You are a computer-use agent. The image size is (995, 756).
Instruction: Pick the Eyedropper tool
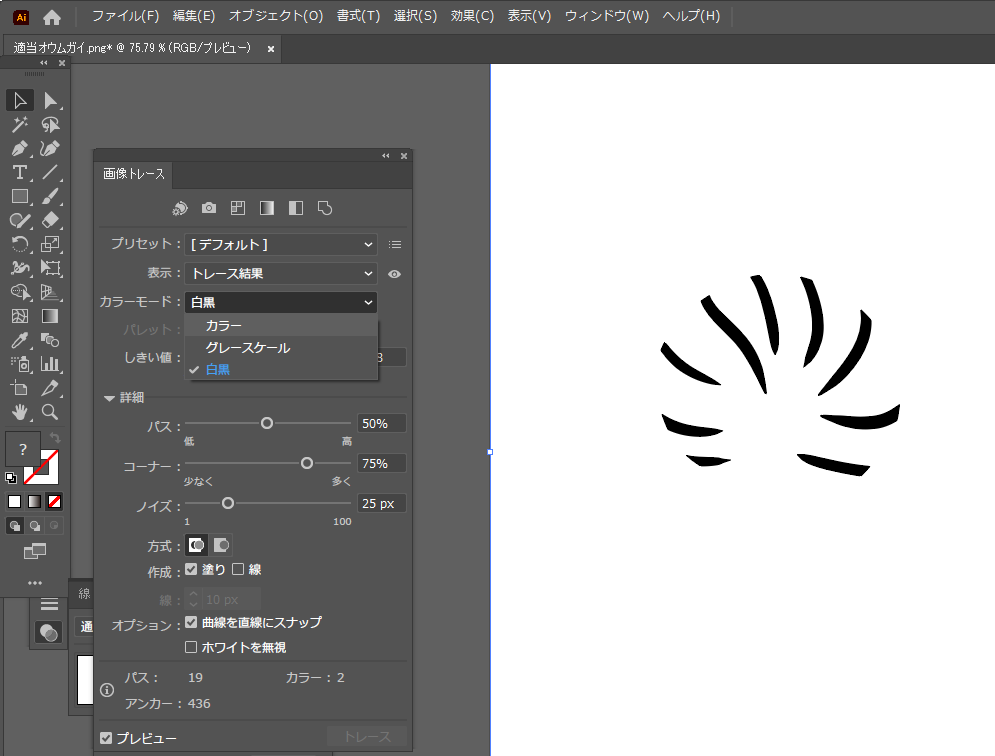19,340
